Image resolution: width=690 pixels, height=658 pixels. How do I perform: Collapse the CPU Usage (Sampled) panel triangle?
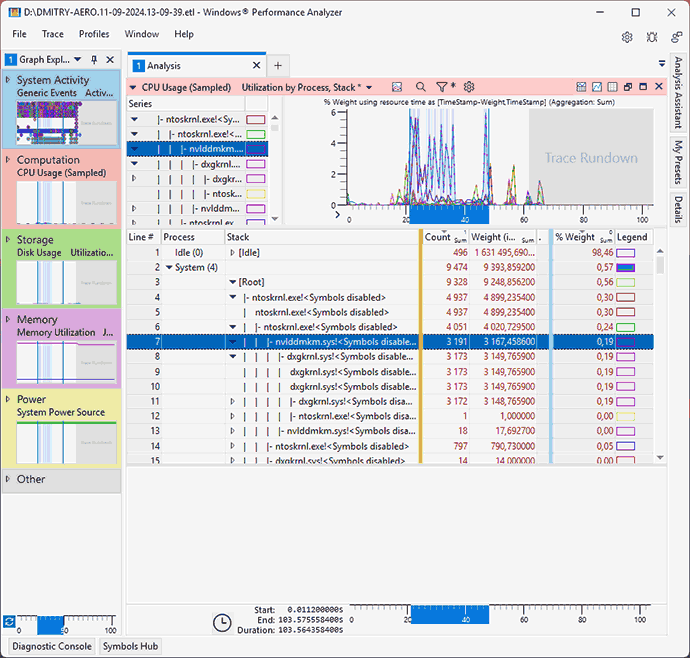133,88
